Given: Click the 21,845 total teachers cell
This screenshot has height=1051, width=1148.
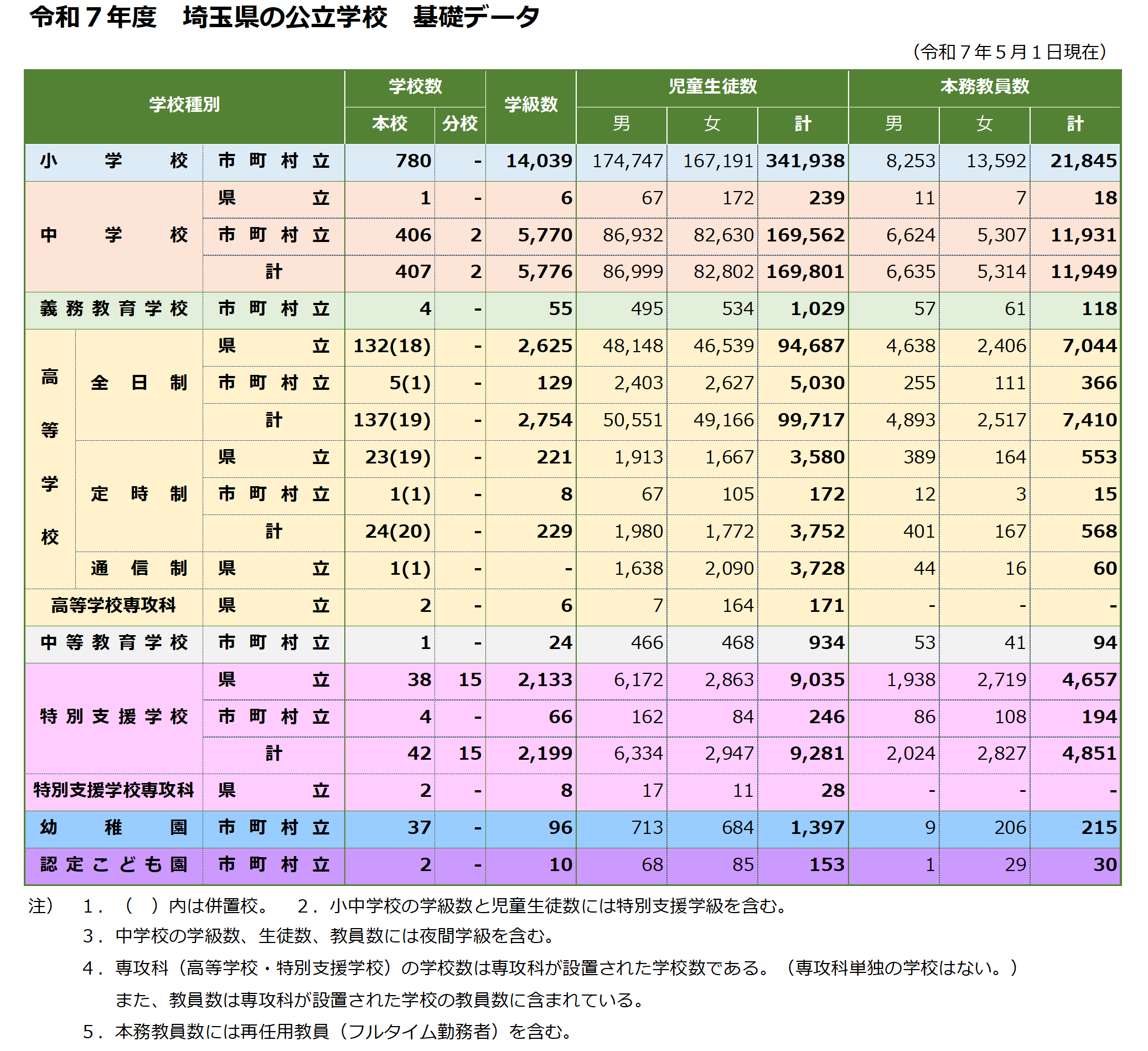Looking at the screenshot, I should pyautogui.click(x=1075, y=161).
